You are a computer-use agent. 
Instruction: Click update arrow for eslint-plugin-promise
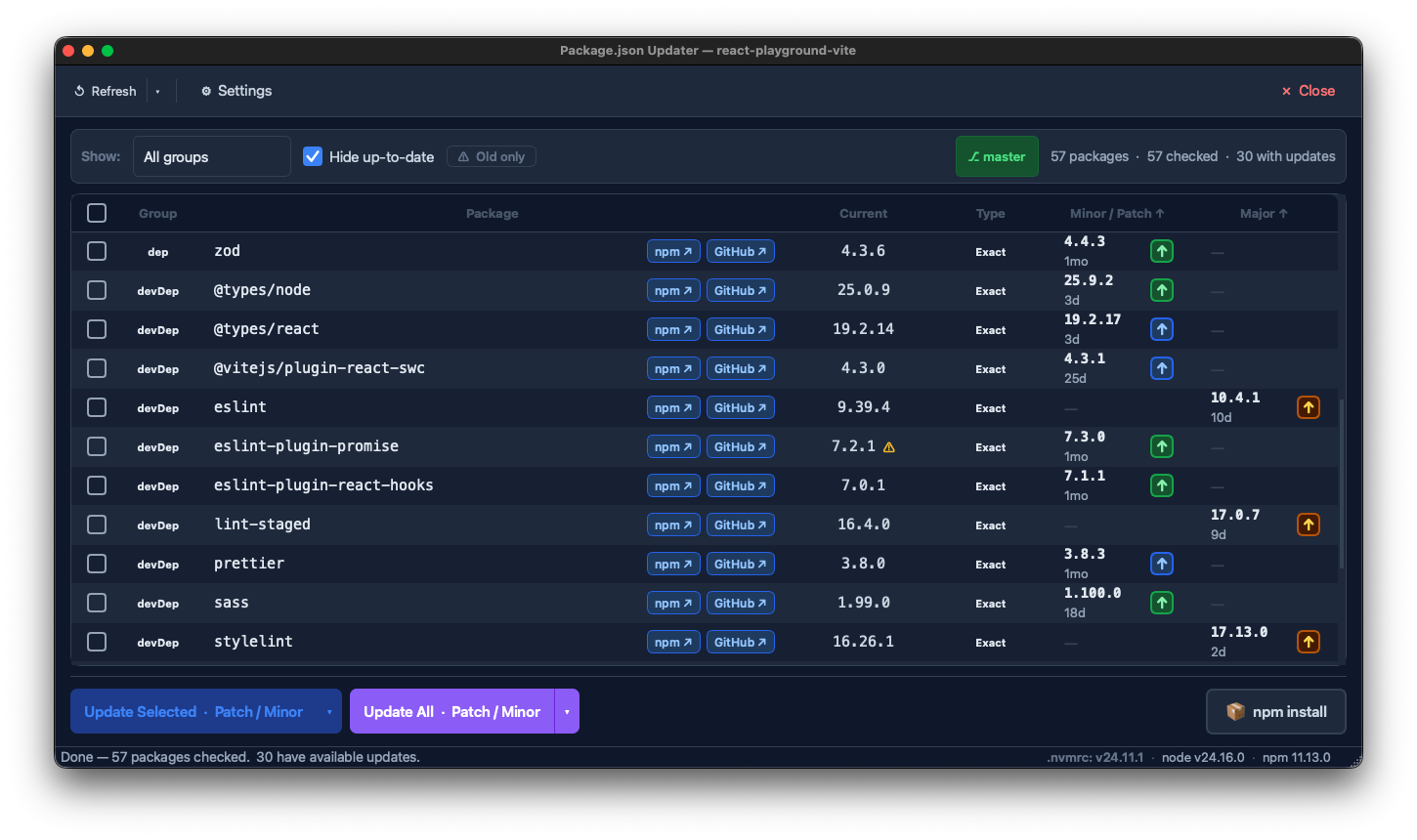(x=1161, y=446)
